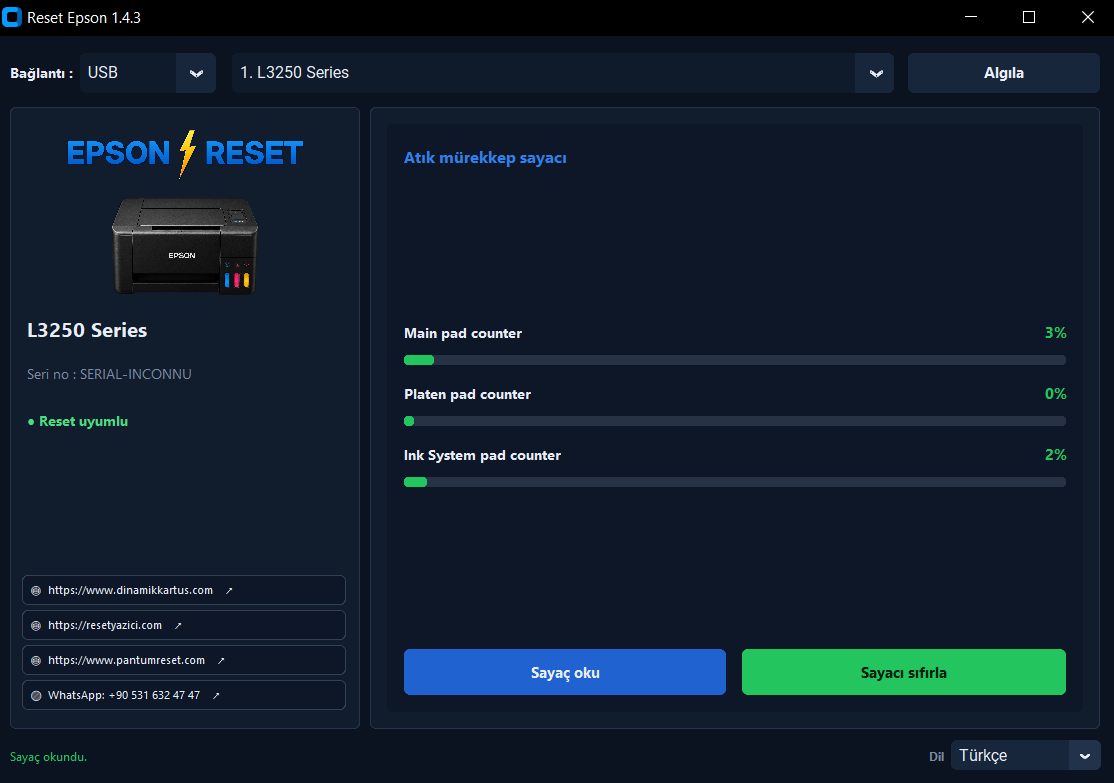Image resolution: width=1114 pixels, height=783 pixels.
Task: Click the Platen pad counter progress bar
Action: [735, 421]
